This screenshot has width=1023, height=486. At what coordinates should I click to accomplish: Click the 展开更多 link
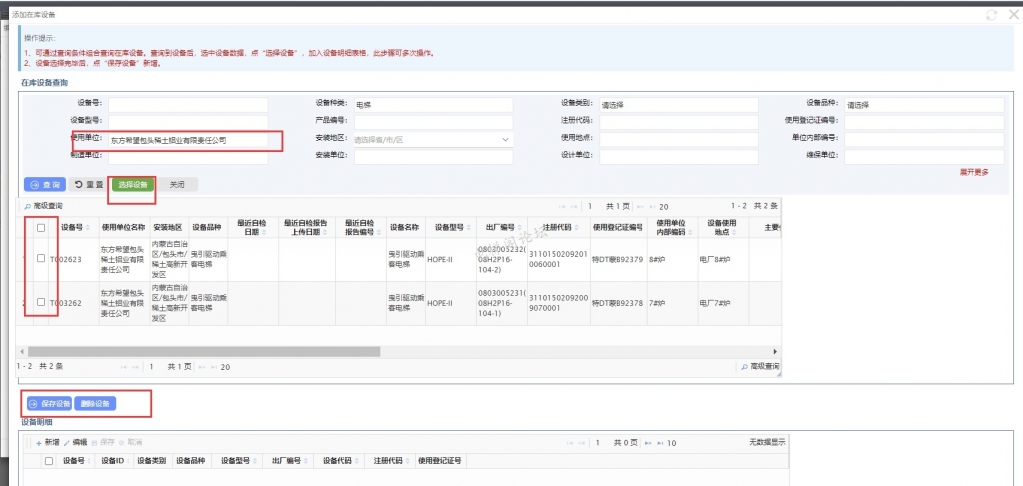pyautogui.click(x=973, y=172)
